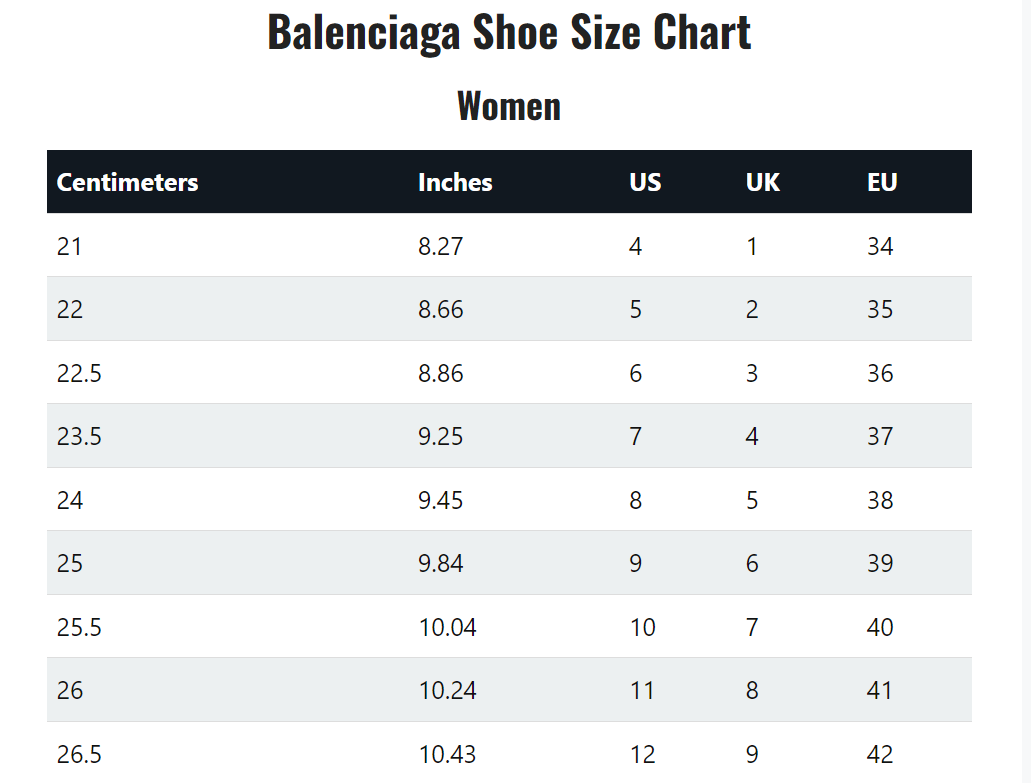Select the 25.5 centimeters cell

point(79,627)
